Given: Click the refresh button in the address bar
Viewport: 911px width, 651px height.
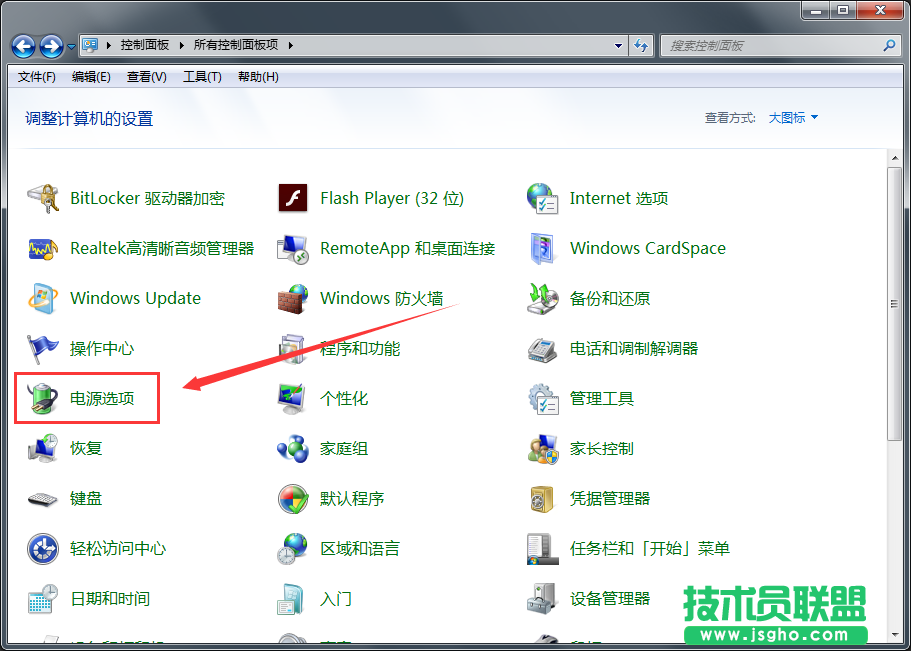Looking at the screenshot, I should pos(641,45).
